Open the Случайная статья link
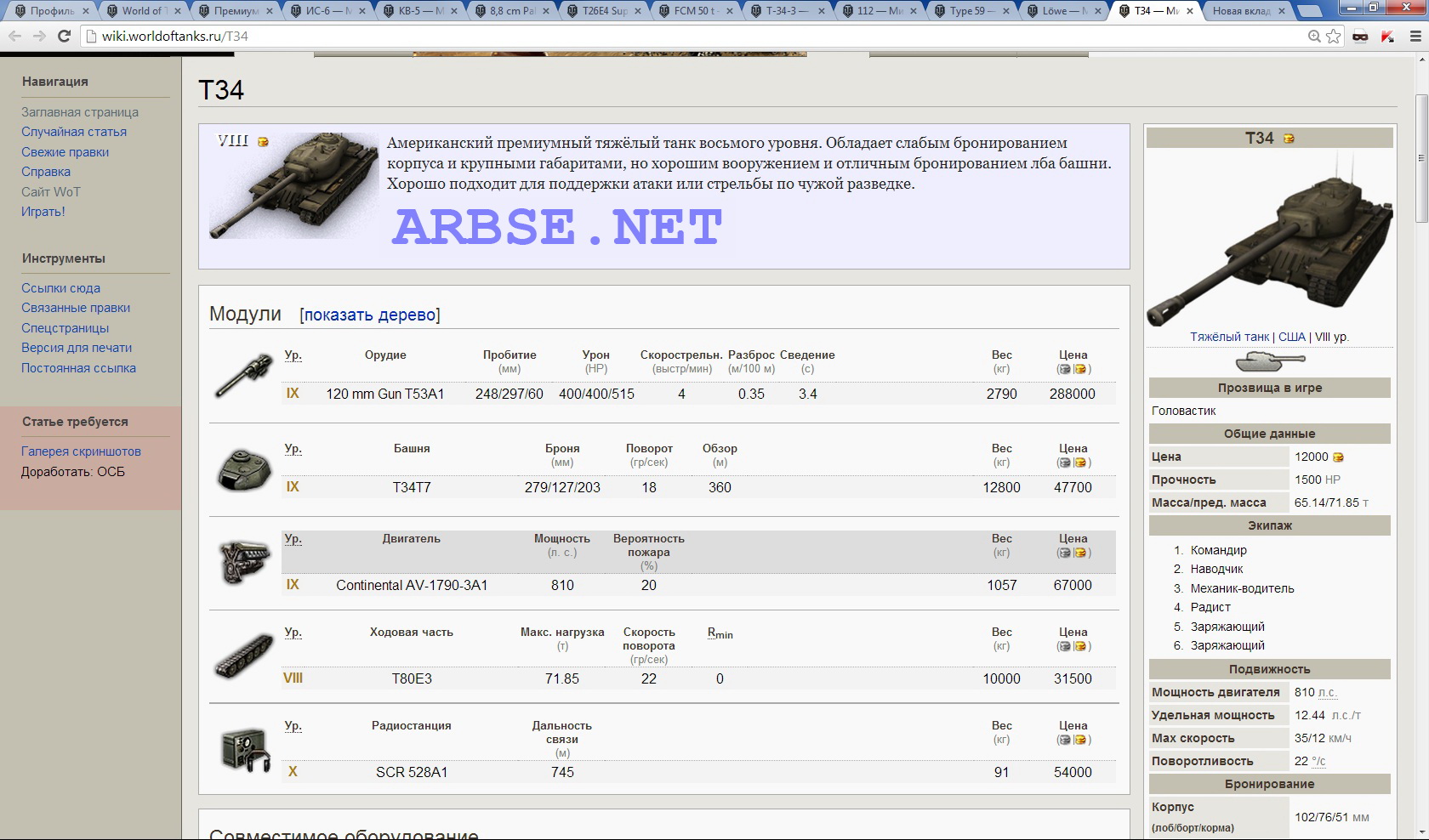Image resolution: width=1429 pixels, height=840 pixels. click(74, 132)
